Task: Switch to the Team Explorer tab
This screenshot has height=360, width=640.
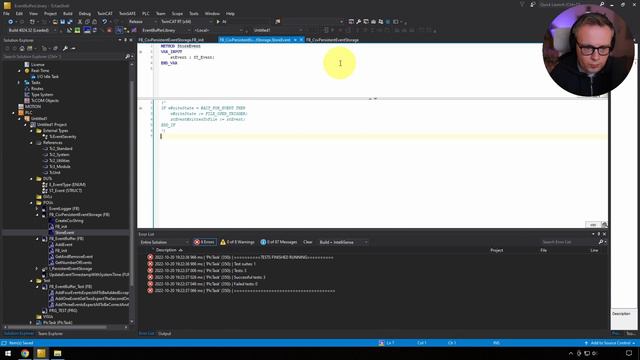Action: tap(50, 333)
